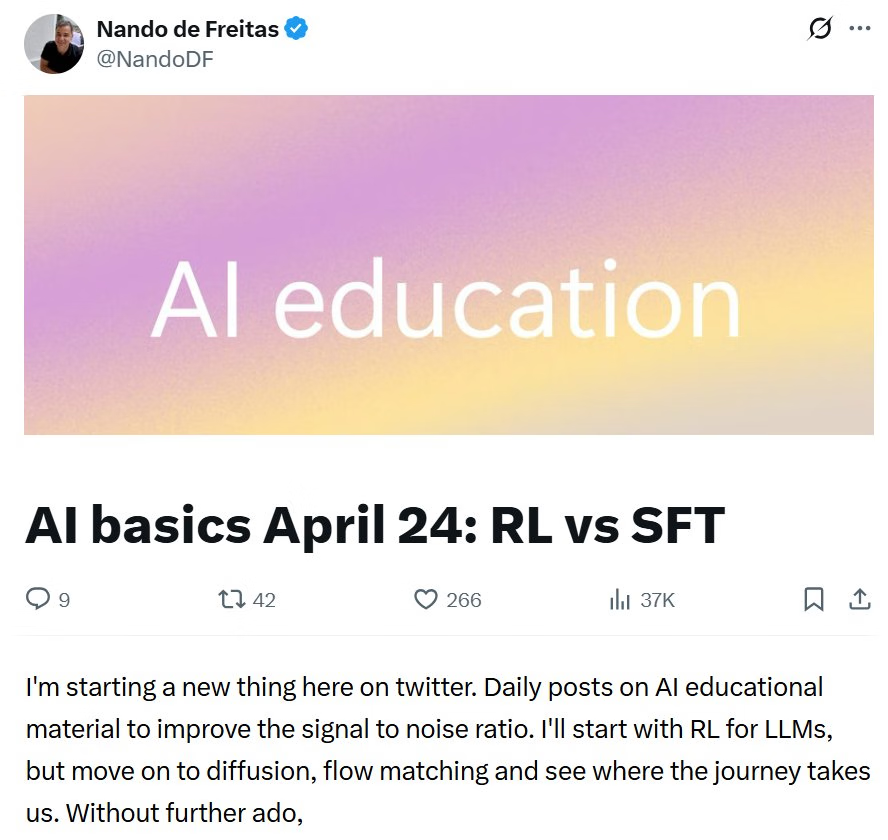Image resolution: width=888 pixels, height=840 pixels.
Task: Click the Nando de Freitas display name
Action: pos(187,29)
